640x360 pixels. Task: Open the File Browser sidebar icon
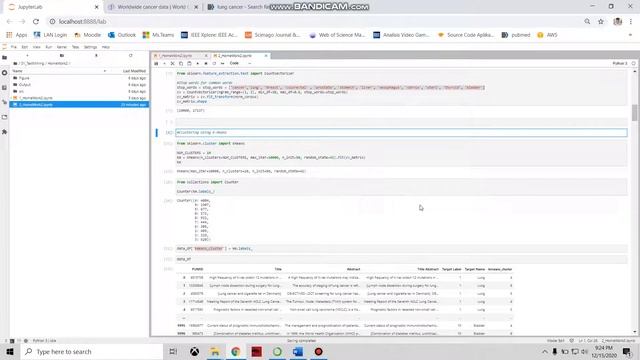coord(4,58)
